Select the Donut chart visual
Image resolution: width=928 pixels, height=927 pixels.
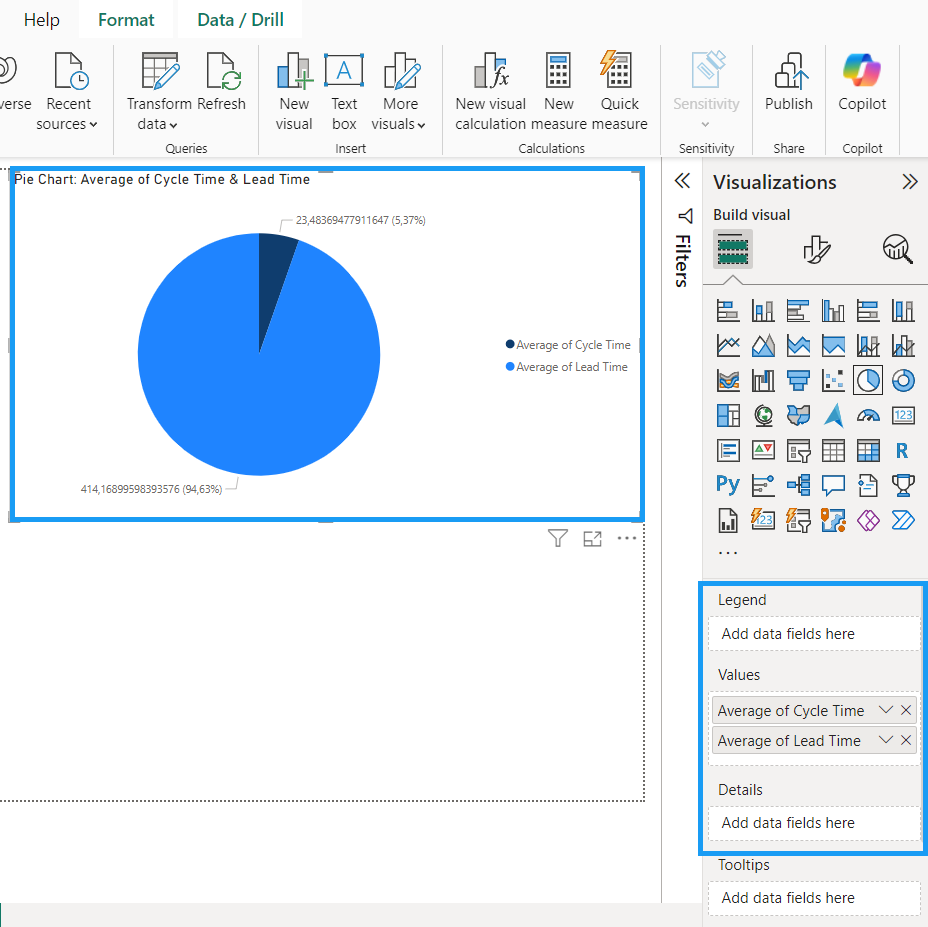pos(902,380)
